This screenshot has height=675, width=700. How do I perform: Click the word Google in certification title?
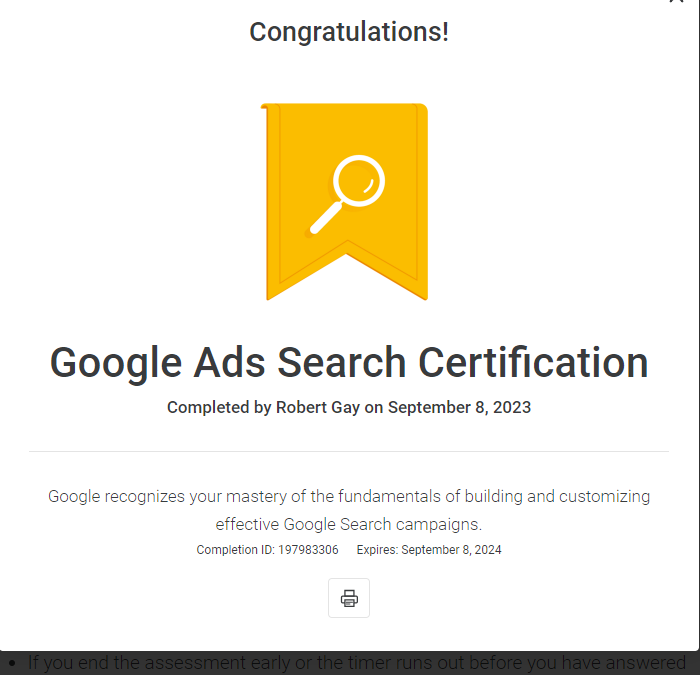click(x=116, y=364)
